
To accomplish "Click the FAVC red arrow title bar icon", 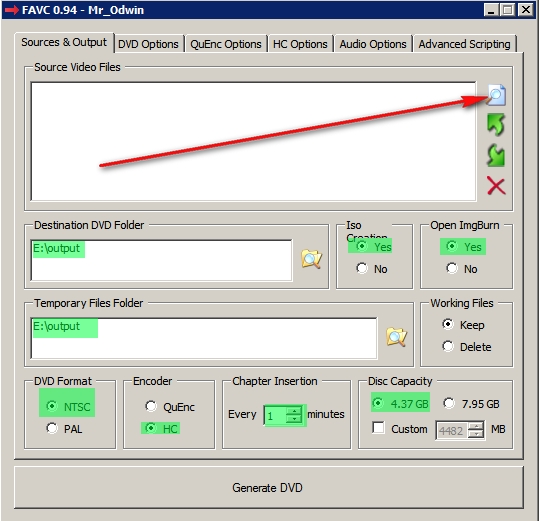I will [11, 10].
